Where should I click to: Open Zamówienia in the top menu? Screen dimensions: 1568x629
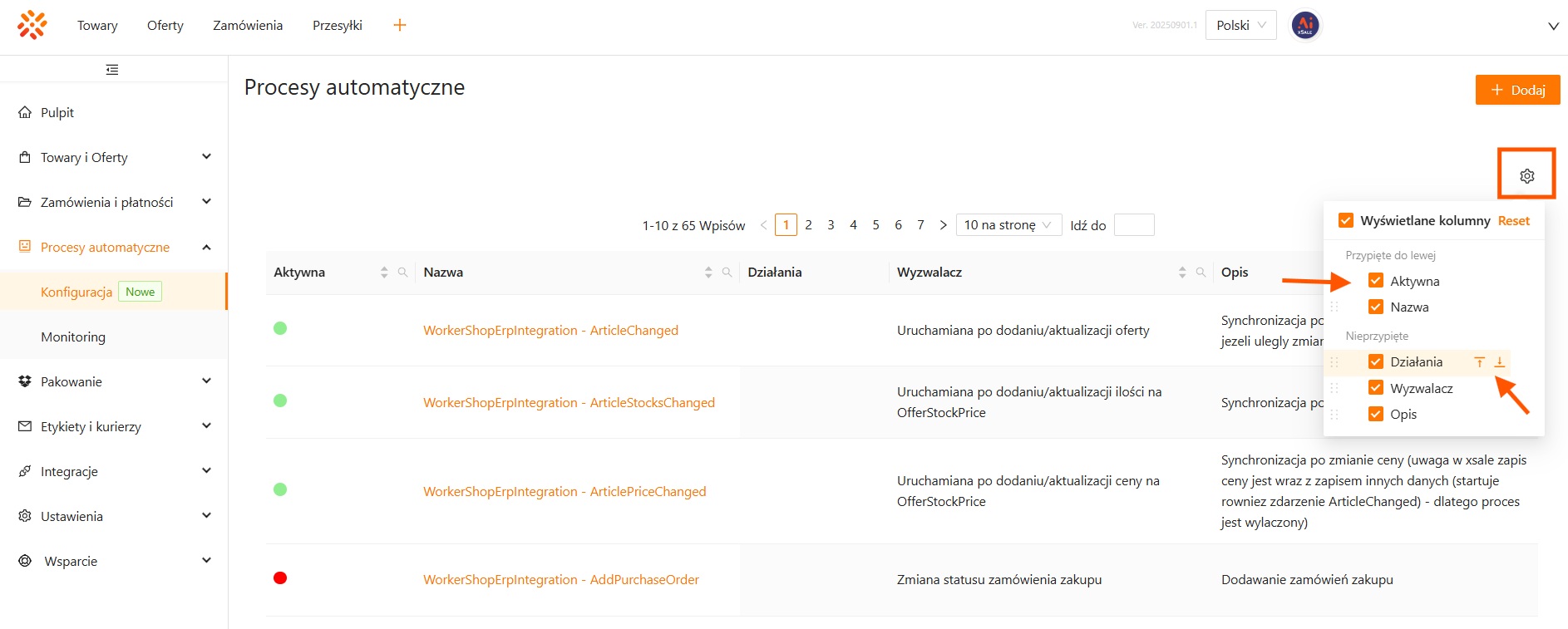[248, 25]
